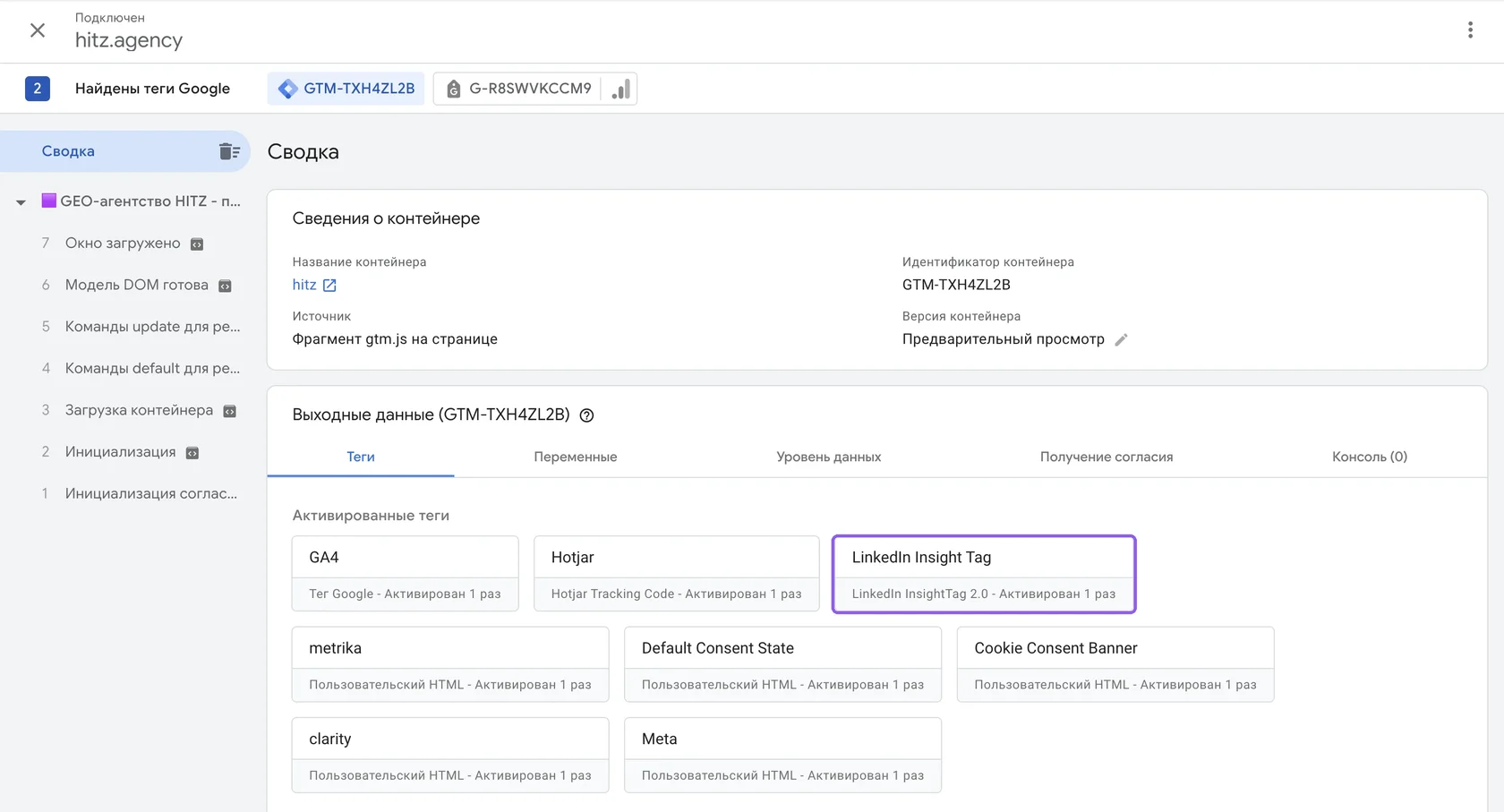The height and width of the screenshot is (812, 1504).
Task: Open the Сводка summary sidebar item
Action: pyautogui.click(x=125, y=151)
